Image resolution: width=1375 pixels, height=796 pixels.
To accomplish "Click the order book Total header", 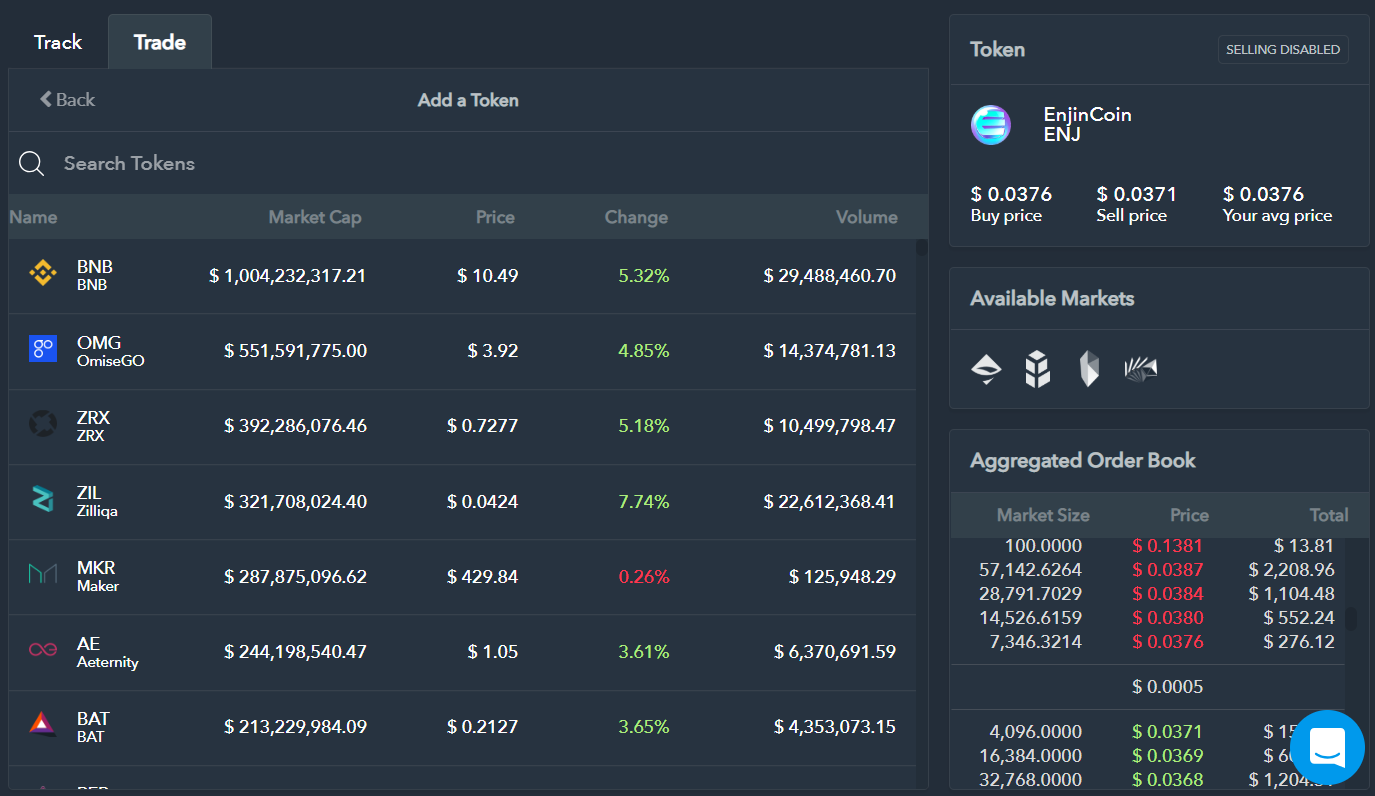I will tap(1329, 515).
